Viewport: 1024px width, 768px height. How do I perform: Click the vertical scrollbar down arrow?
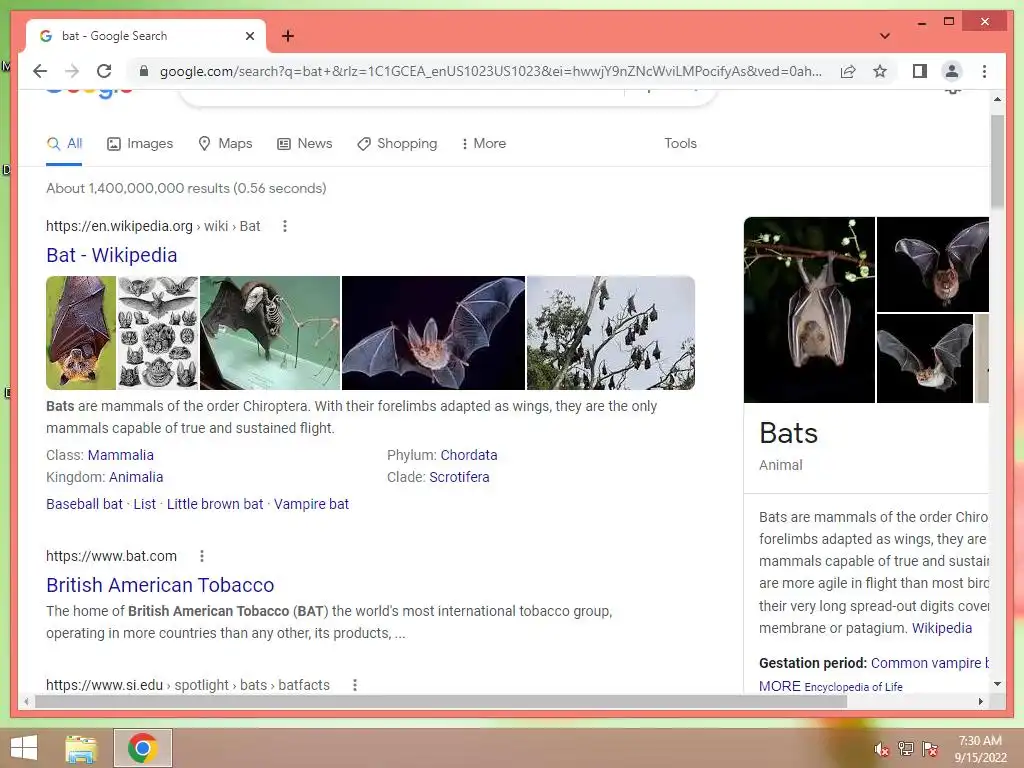coord(997,684)
